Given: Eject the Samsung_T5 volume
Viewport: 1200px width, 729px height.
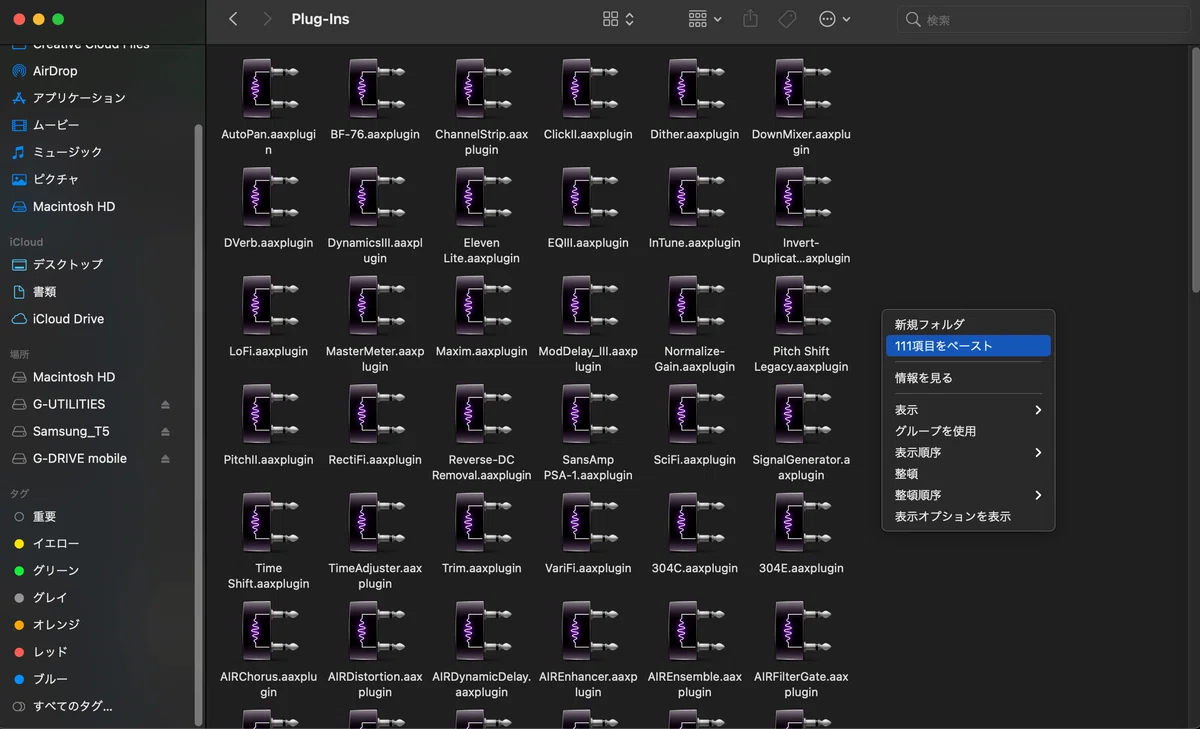Looking at the screenshot, I should point(165,431).
